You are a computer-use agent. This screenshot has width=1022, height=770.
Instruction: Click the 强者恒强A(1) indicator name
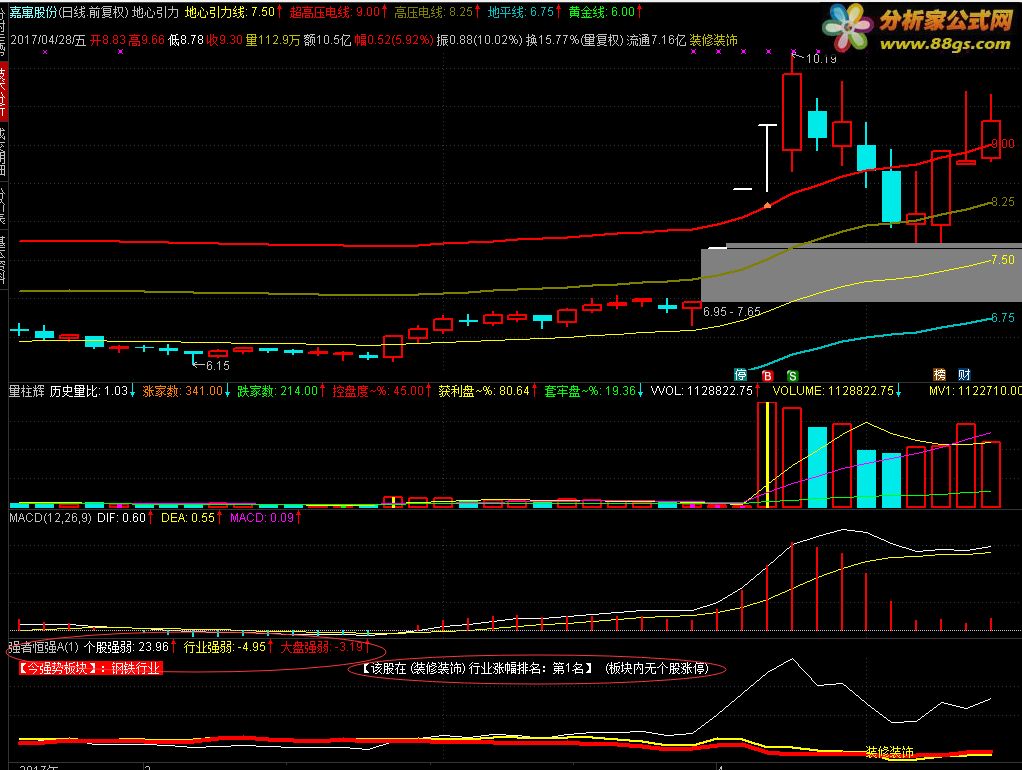pyautogui.click(x=44, y=647)
